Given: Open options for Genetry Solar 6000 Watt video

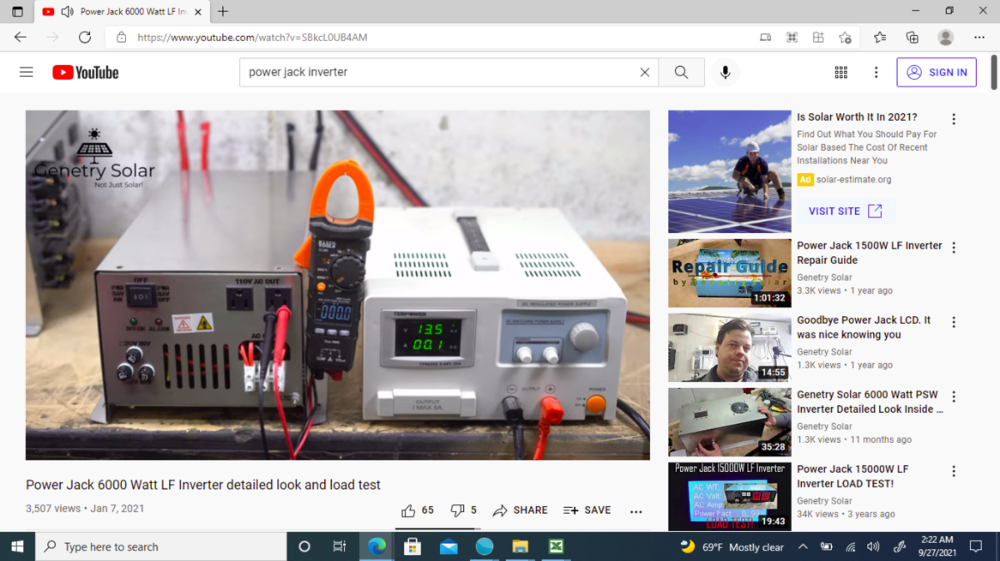Looking at the screenshot, I should point(953,397).
